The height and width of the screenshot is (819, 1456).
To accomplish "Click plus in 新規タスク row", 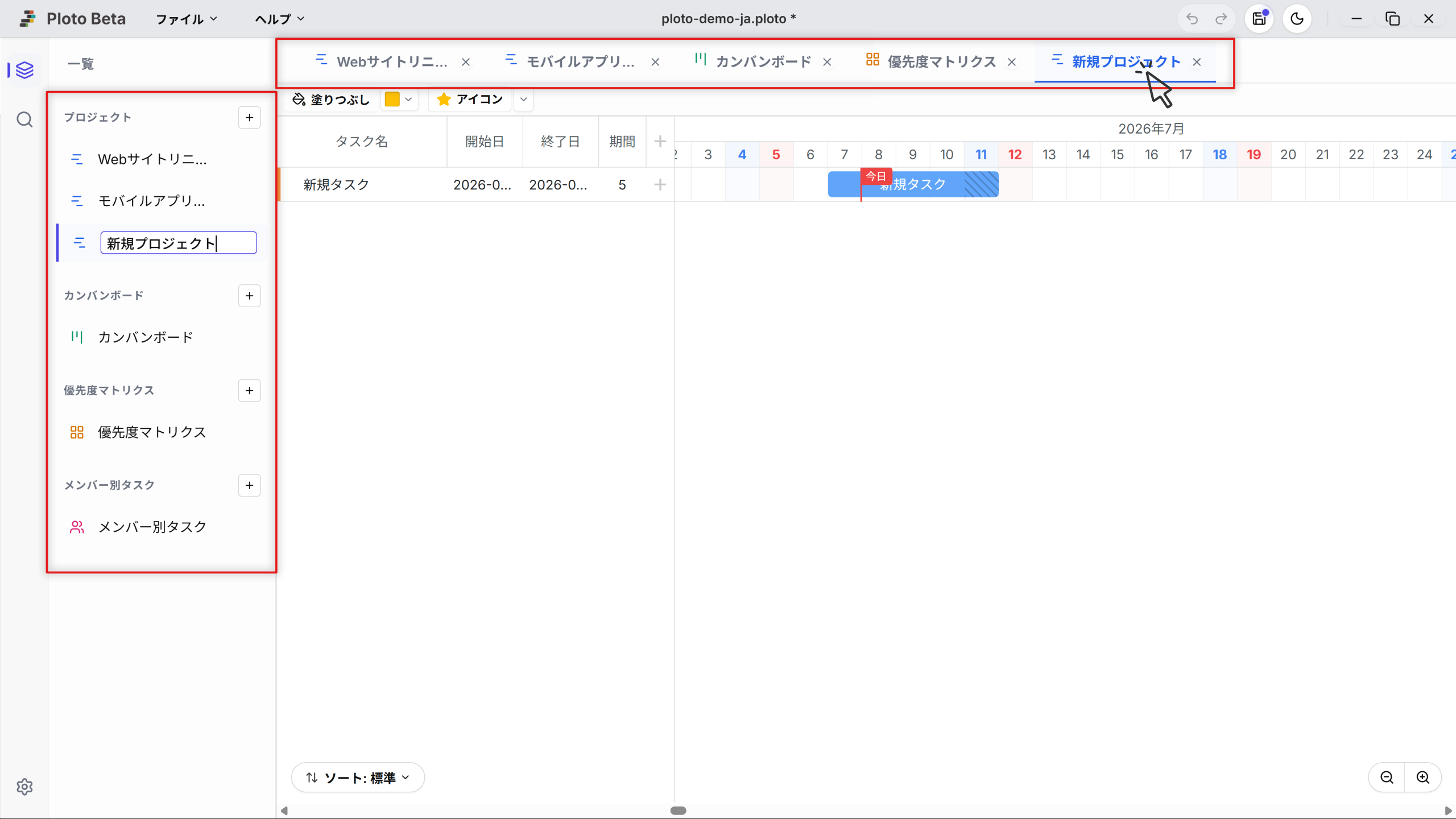I will (660, 184).
